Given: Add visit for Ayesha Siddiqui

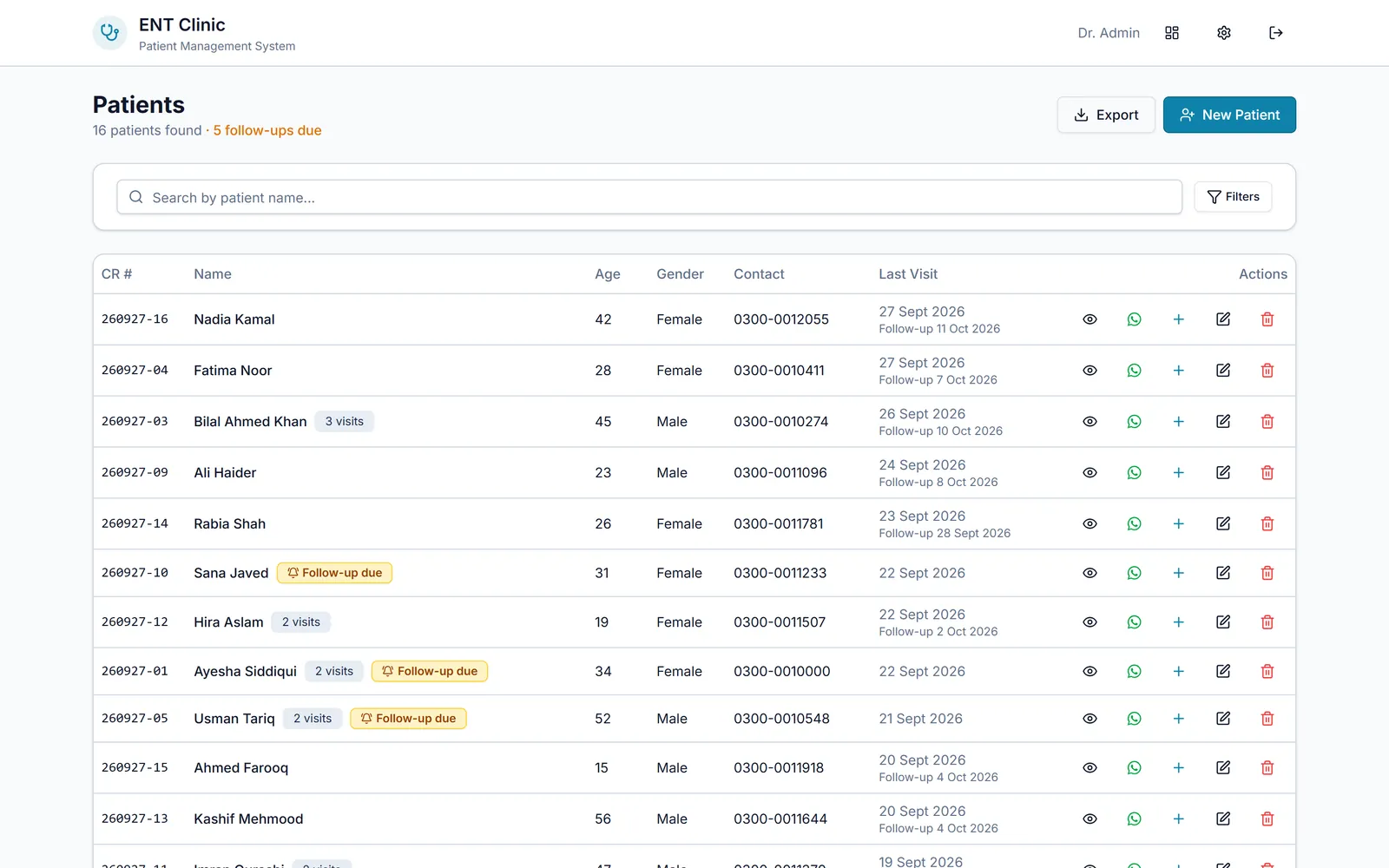Looking at the screenshot, I should click(1179, 672).
